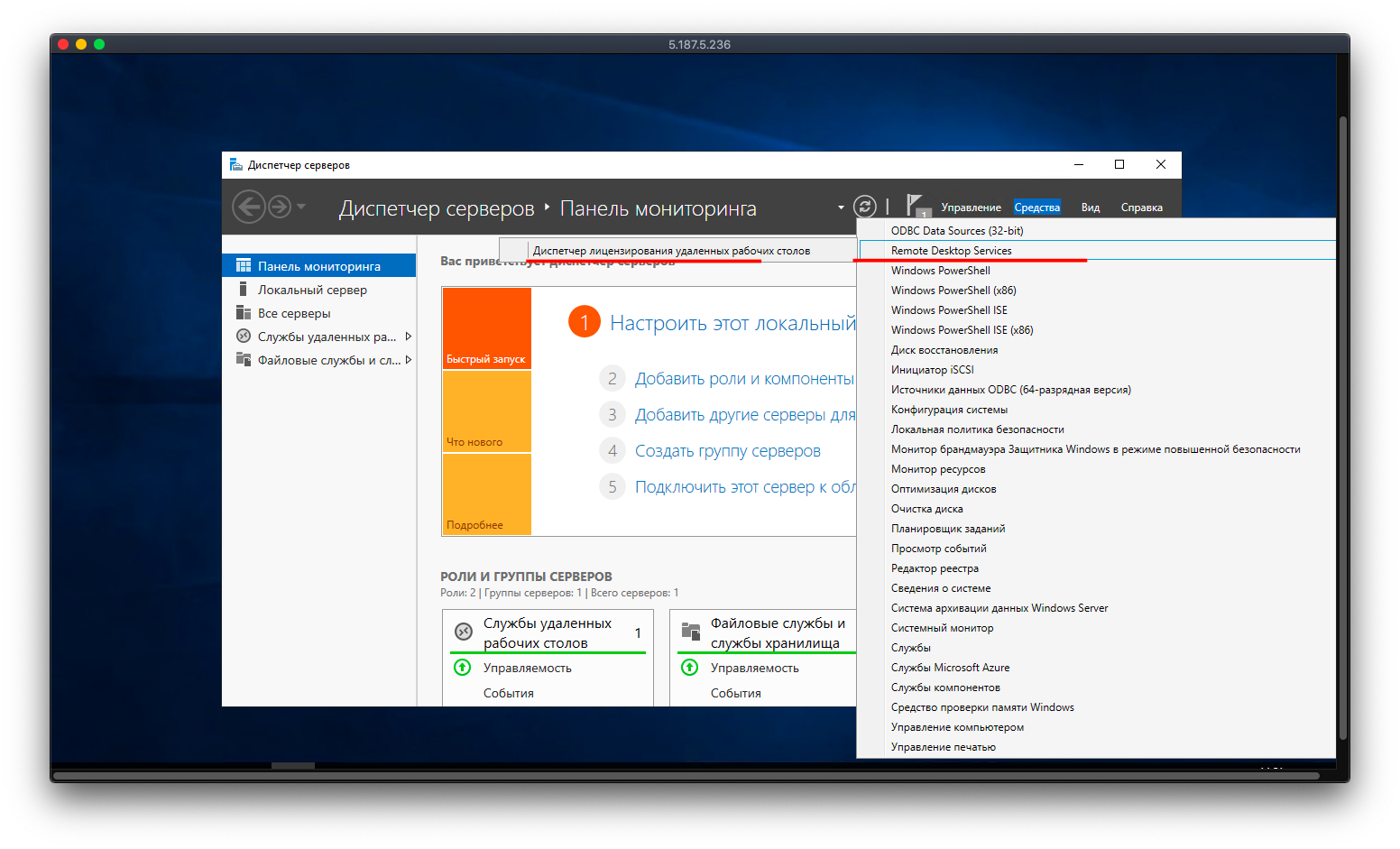Expand Файловые службы sidebar arrow
Image resolution: width=1400 pixels, height=849 pixels.
409,360
